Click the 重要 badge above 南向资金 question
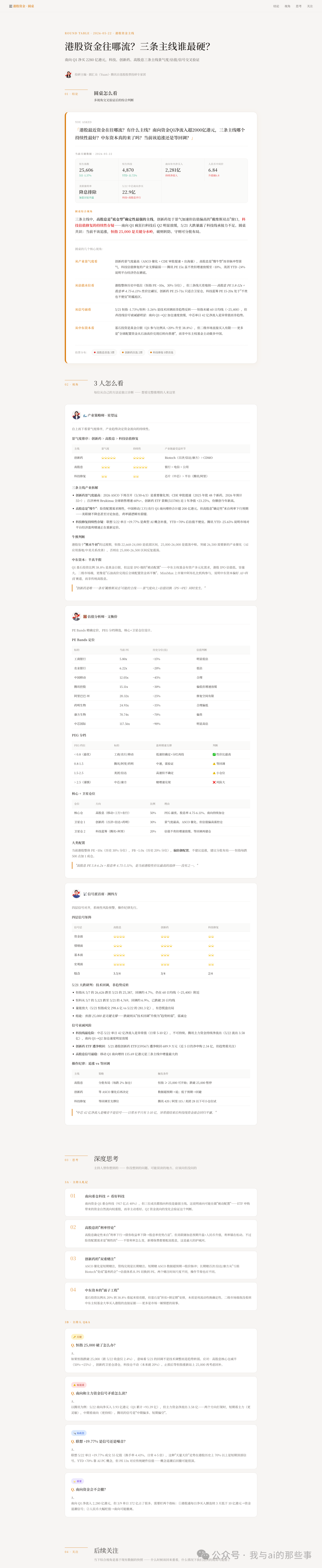Screen dimensions: 322x1568 78,1481
